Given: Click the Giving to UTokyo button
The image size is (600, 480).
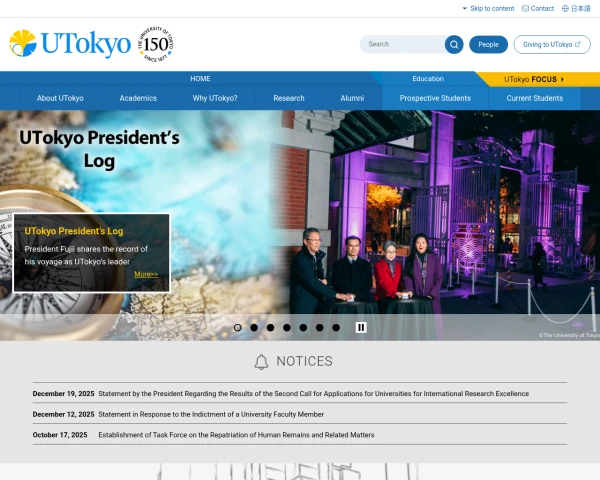Looking at the screenshot, I should (x=552, y=44).
